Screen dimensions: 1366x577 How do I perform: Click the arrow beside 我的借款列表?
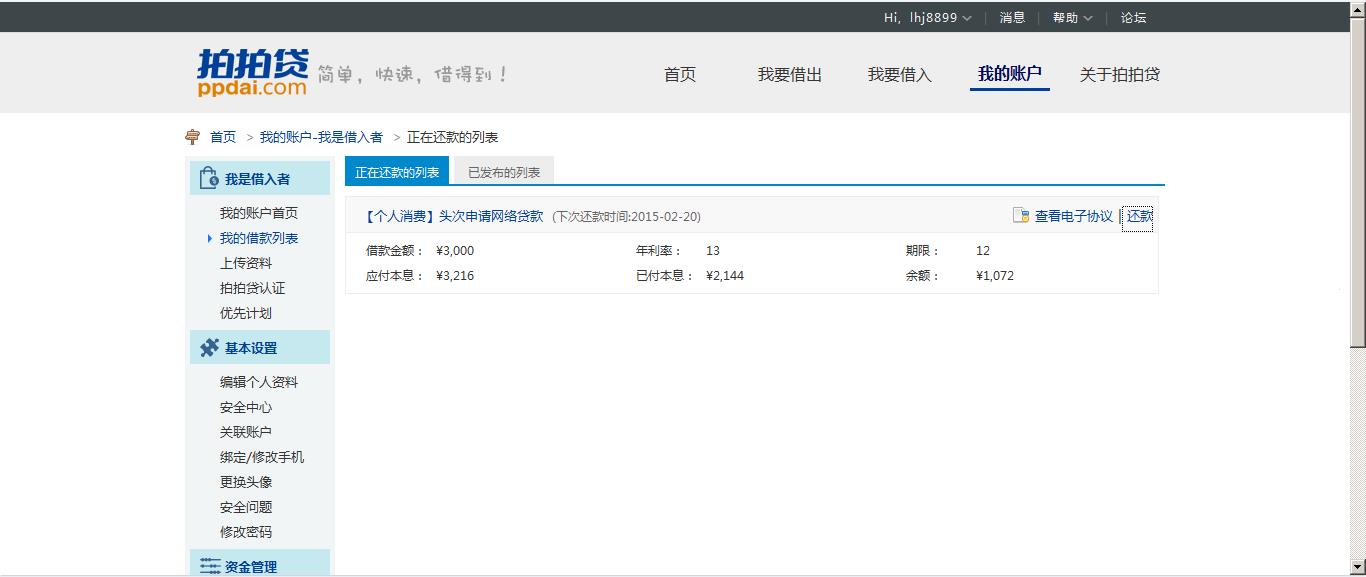click(x=209, y=238)
